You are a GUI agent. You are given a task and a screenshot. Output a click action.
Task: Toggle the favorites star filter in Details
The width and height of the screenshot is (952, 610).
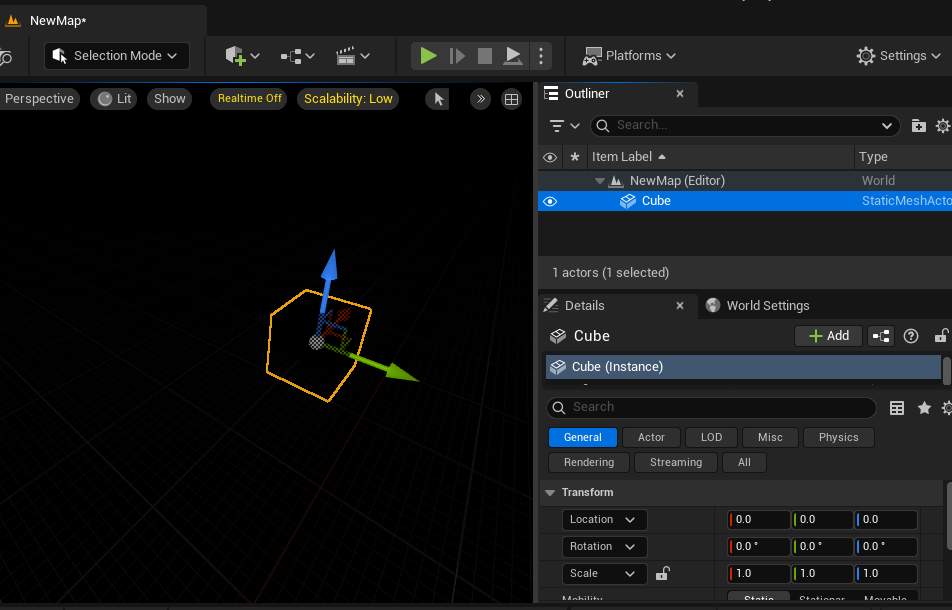(924, 408)
